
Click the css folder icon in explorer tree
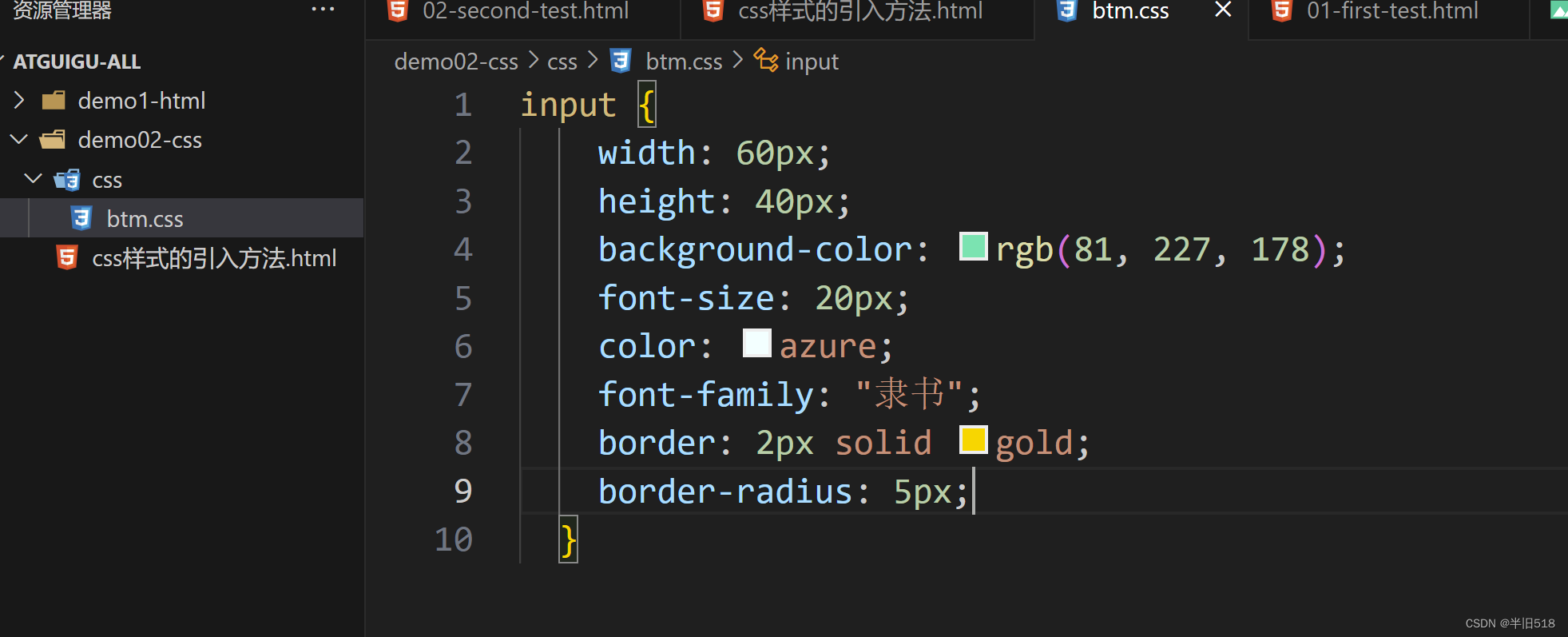pos(67,180)
